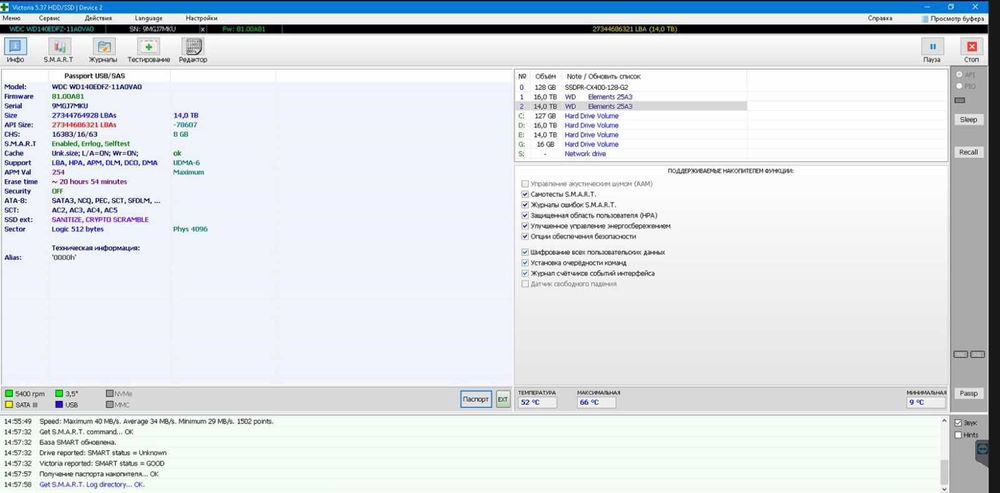The width and height of the screenshot is (1000, 493).
Task: Click the Recall button
Action: 968,152
